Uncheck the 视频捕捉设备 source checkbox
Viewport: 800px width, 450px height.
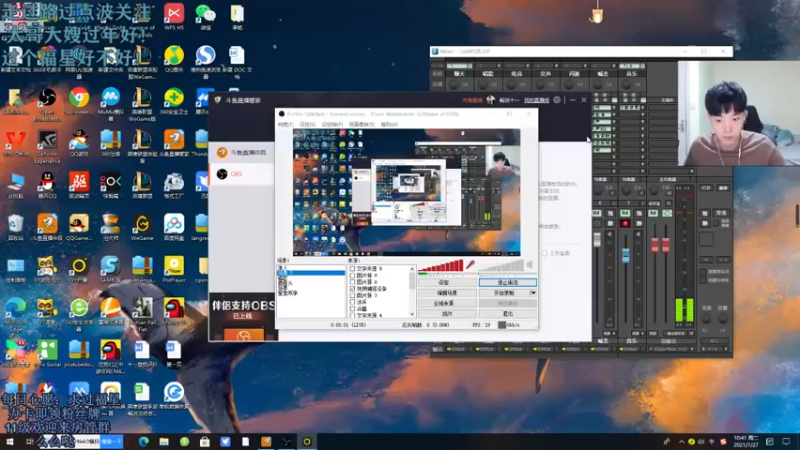pyautogui.click(x=352, y=288)
